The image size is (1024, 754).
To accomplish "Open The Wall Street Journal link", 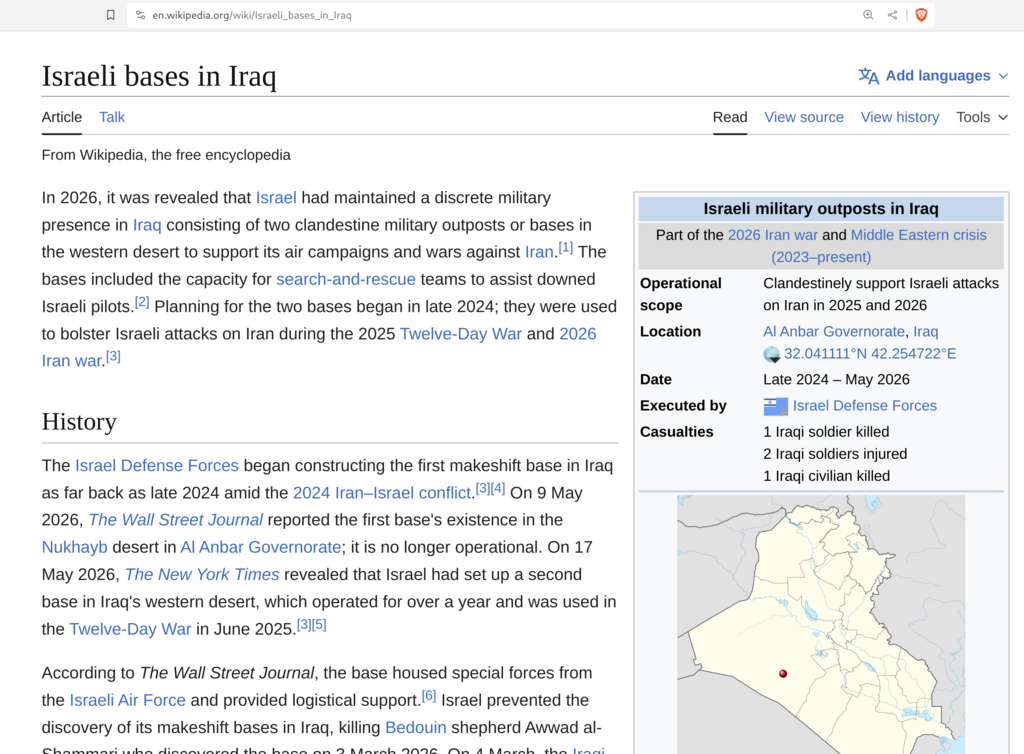I will [176, 520].
